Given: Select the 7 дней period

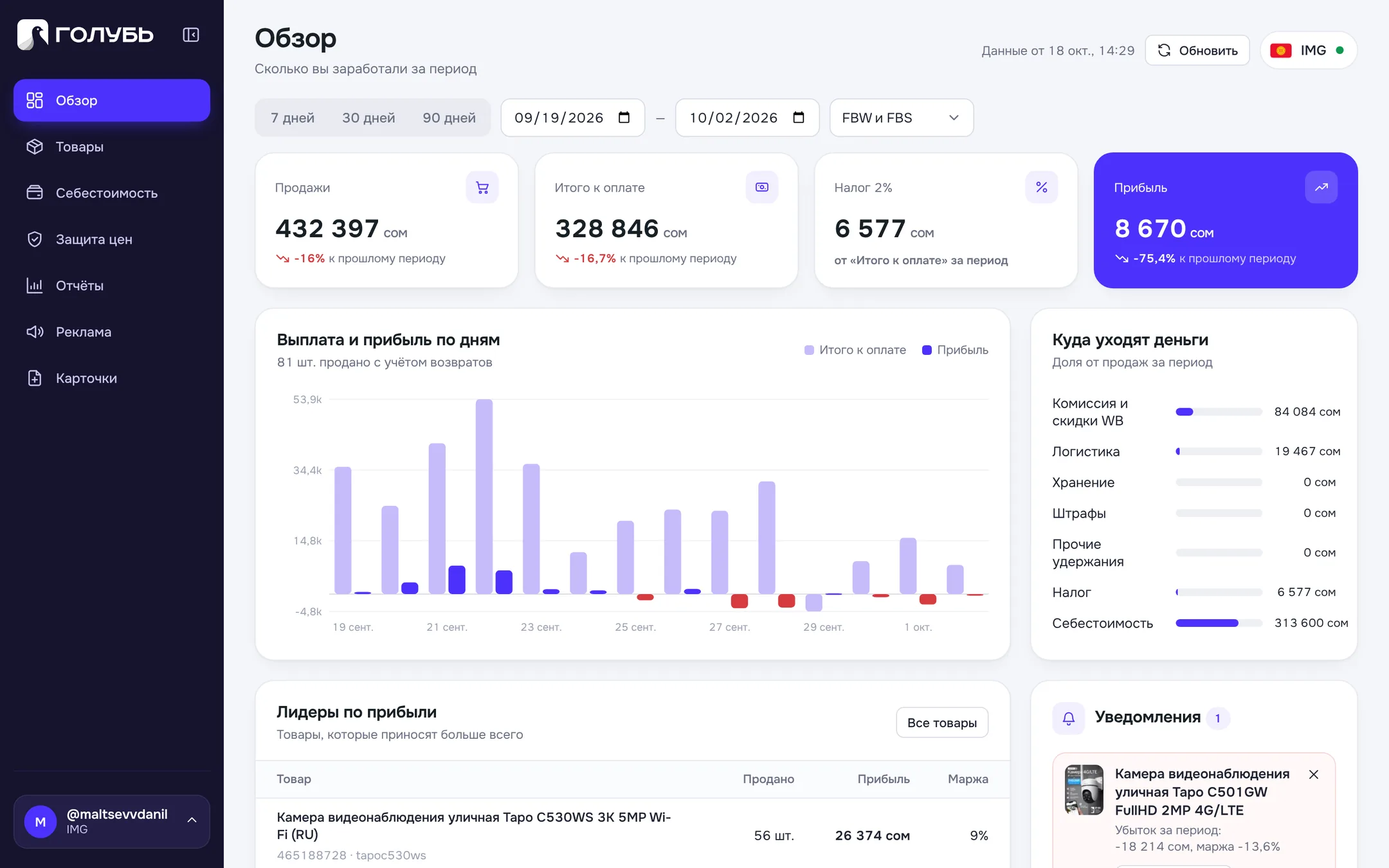Looking at the screenshot, I should 293,118.
